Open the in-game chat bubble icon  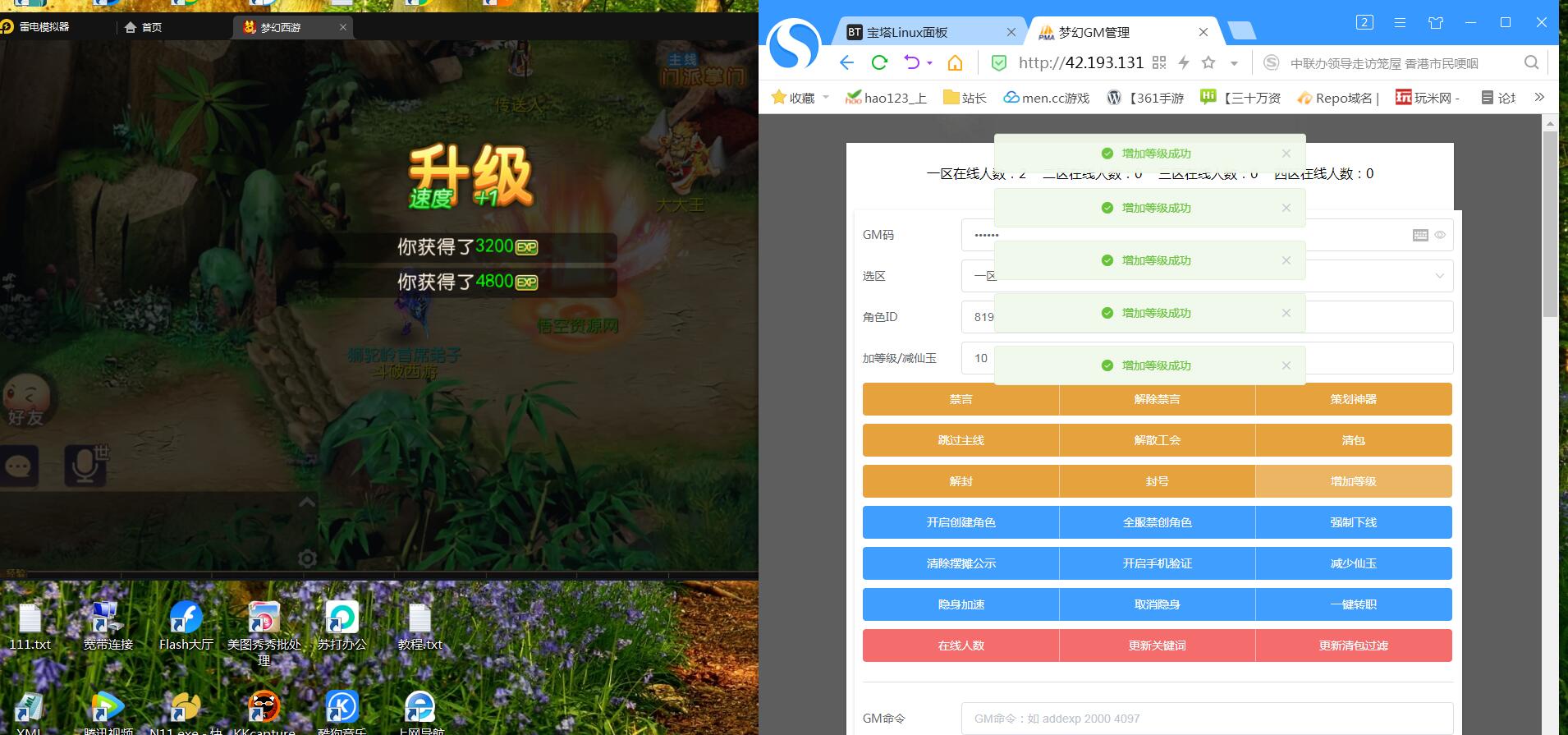point(18,467)
